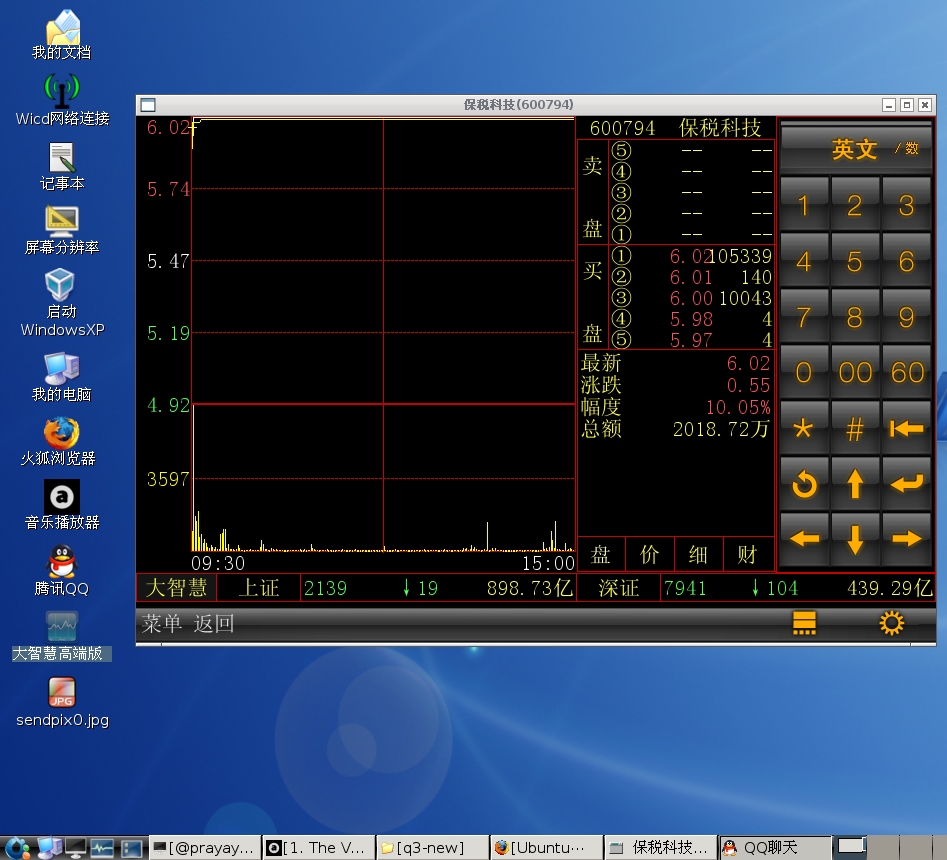This screenshot has width=947, height=860.
Task: Open the 屏幕分辨率 desktop icon
Action: pos(62,231)
